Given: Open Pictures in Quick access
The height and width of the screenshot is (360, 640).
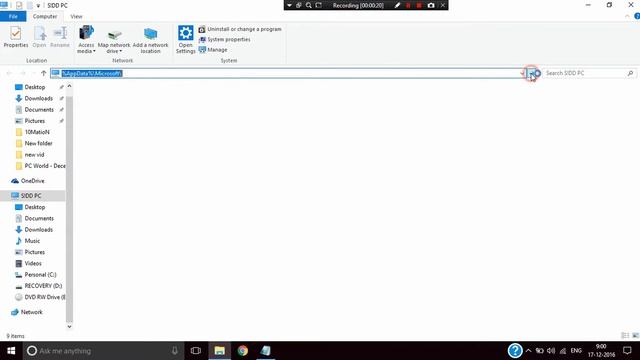Looking at the screenshot, I should [x=35, y=121].
